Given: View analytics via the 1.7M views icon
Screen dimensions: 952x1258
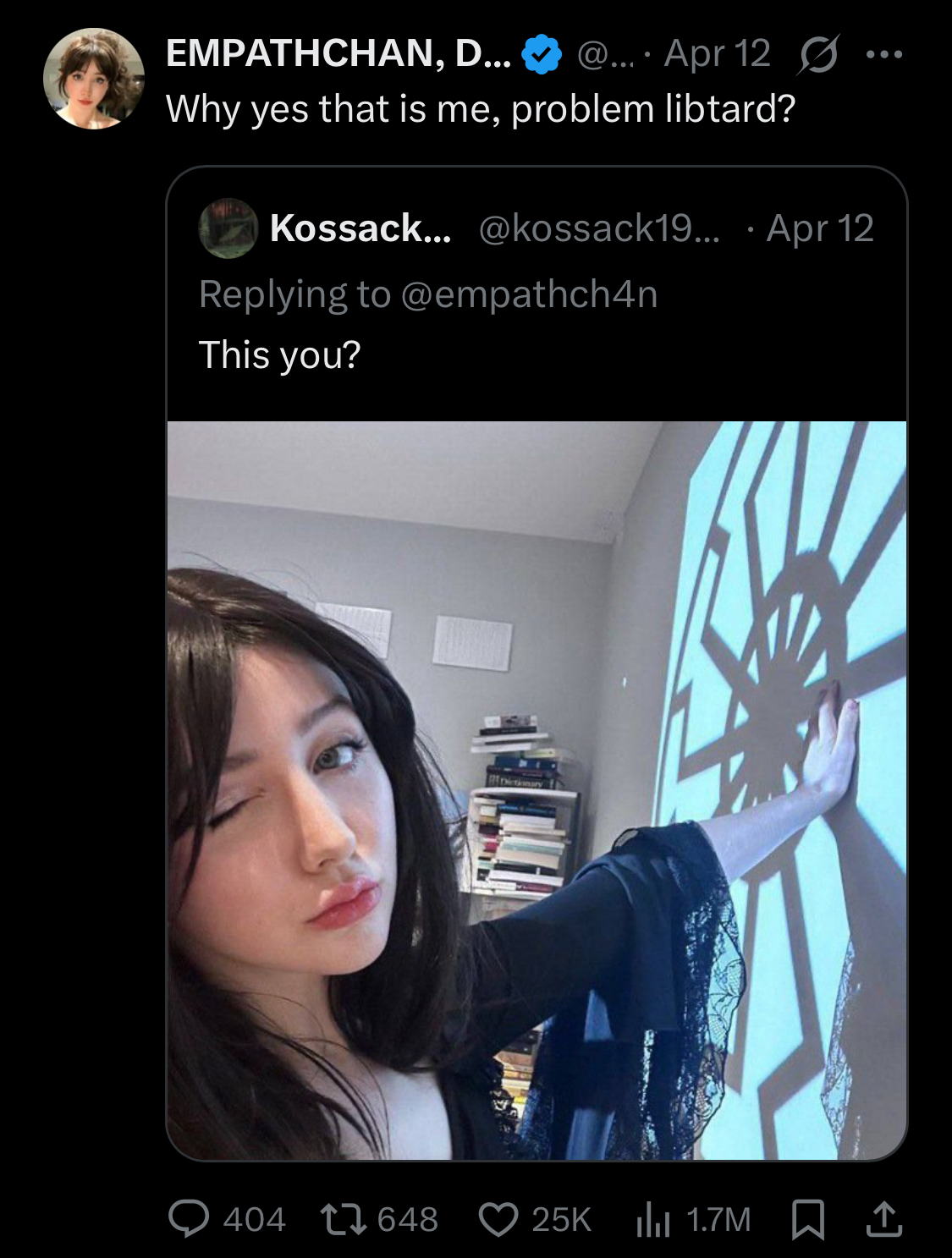Looking at the screenshot, I should 652,1220.
